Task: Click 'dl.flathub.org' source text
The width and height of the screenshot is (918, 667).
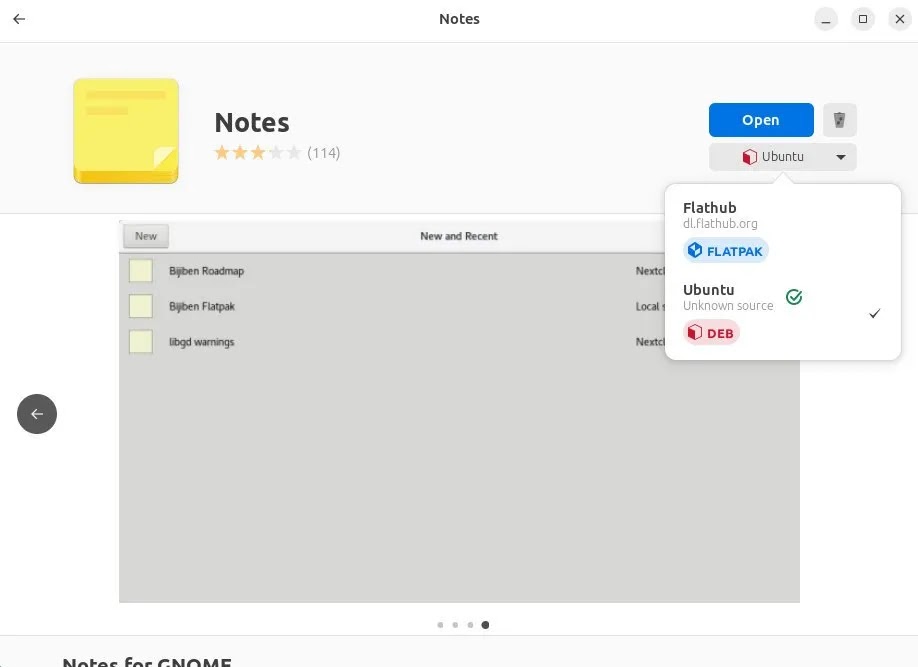Action: 720,224
